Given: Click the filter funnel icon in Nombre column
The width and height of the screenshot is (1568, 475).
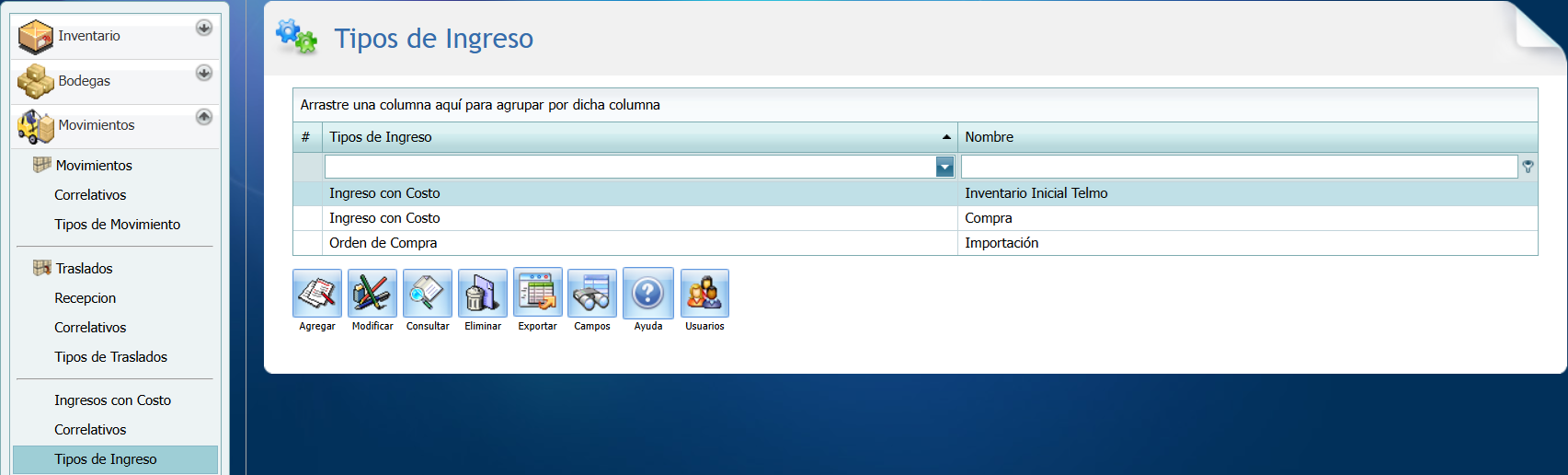Looking at the screenshot, I should point(1528,167).
